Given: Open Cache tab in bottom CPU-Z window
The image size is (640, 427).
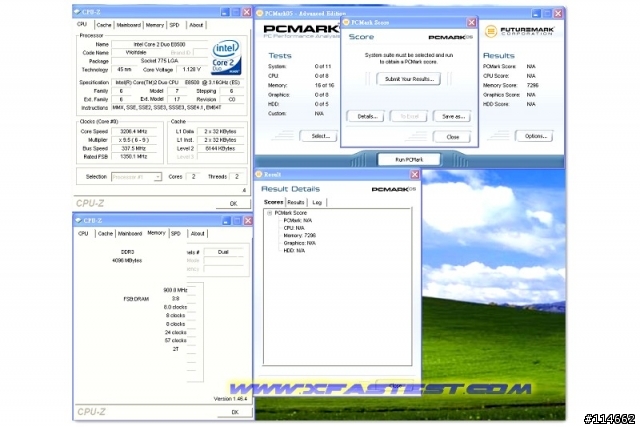Looking at the screenshot, I should point(105,234).
